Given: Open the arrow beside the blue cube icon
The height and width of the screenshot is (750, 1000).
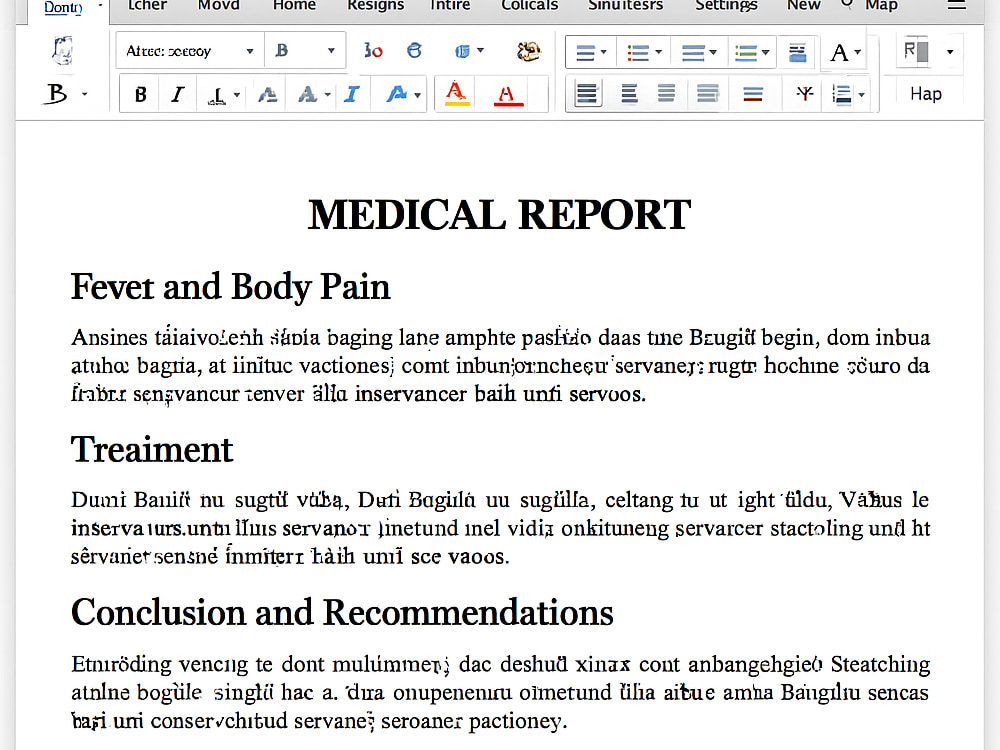Looking at the screenshot, I should click(480, 50).
